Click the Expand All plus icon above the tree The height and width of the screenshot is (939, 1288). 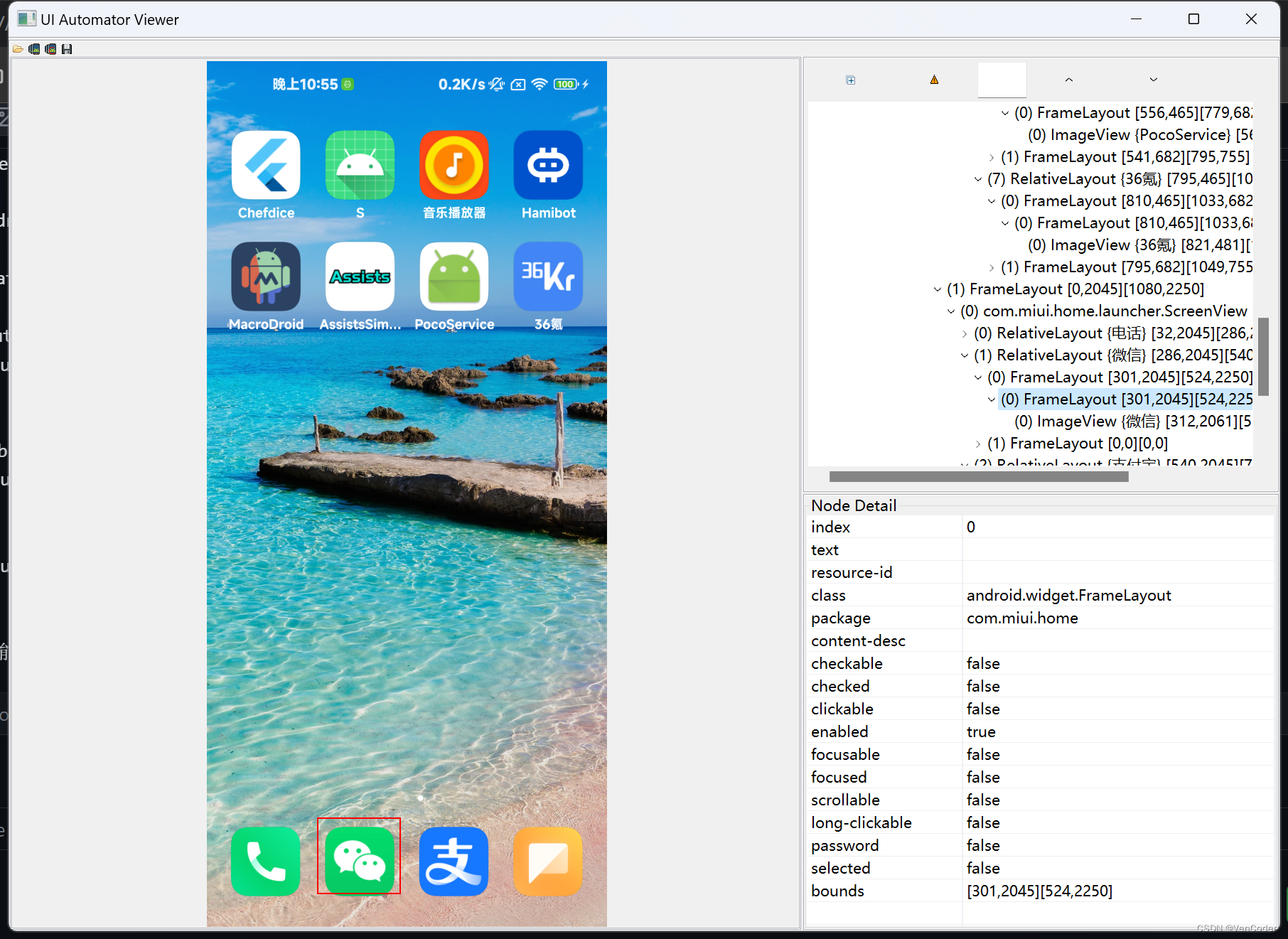(851, 80)
